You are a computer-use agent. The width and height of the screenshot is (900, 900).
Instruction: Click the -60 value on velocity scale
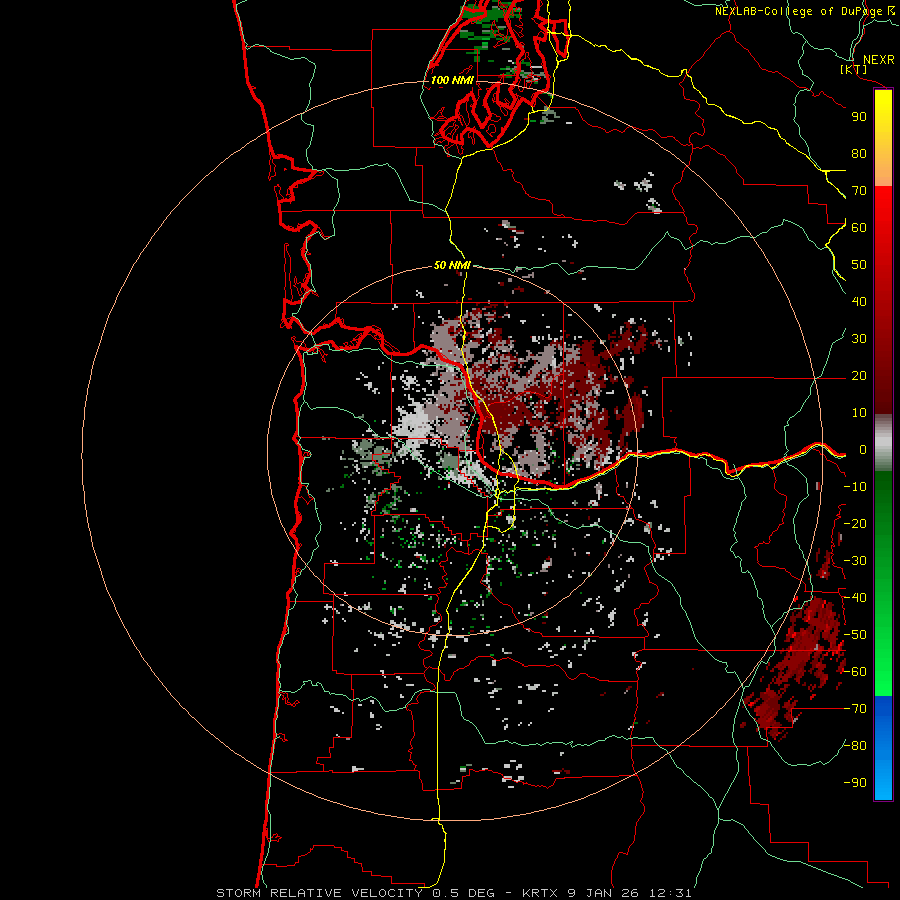click(855, 672)
